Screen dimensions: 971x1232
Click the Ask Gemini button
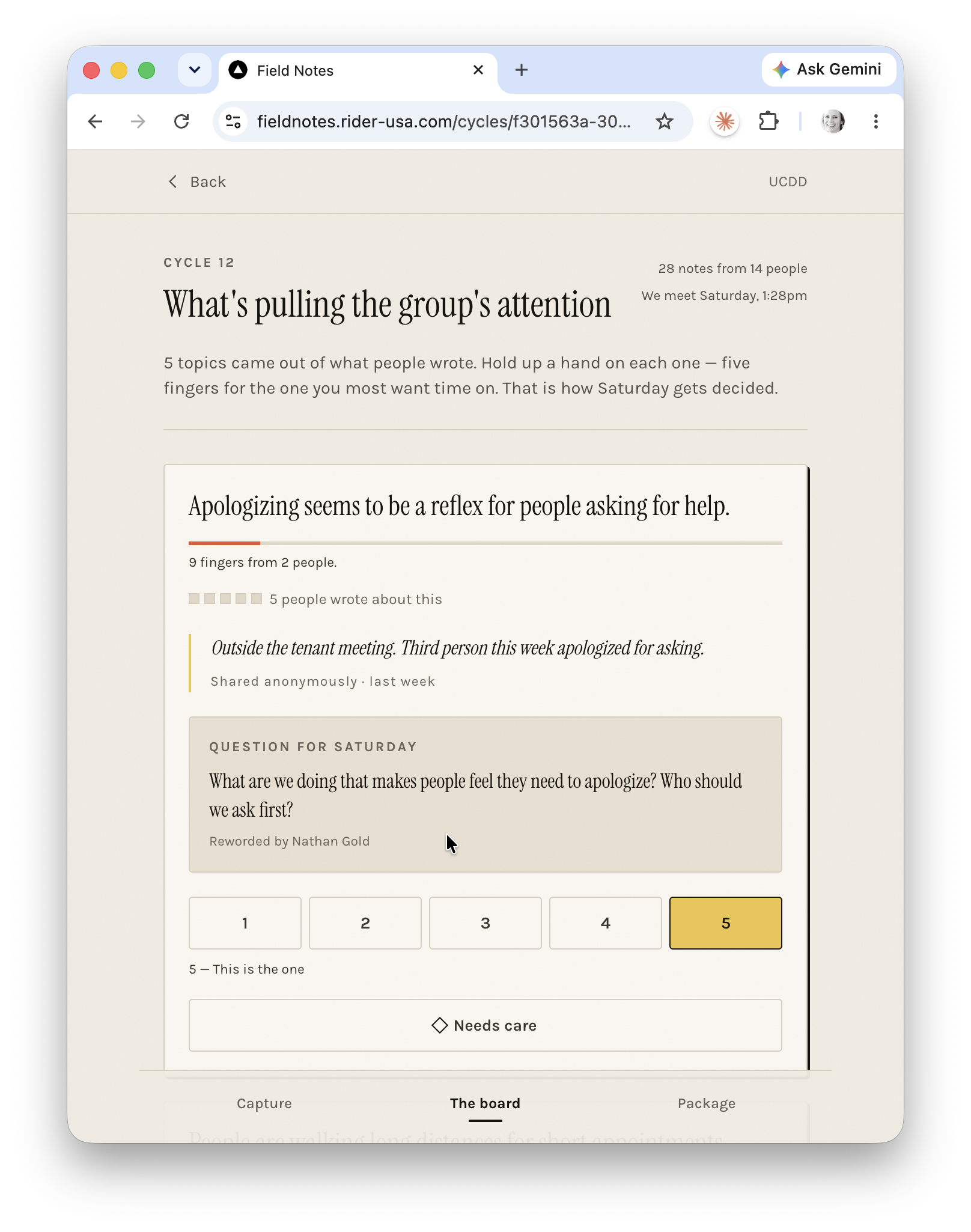(x=829, y=70)
